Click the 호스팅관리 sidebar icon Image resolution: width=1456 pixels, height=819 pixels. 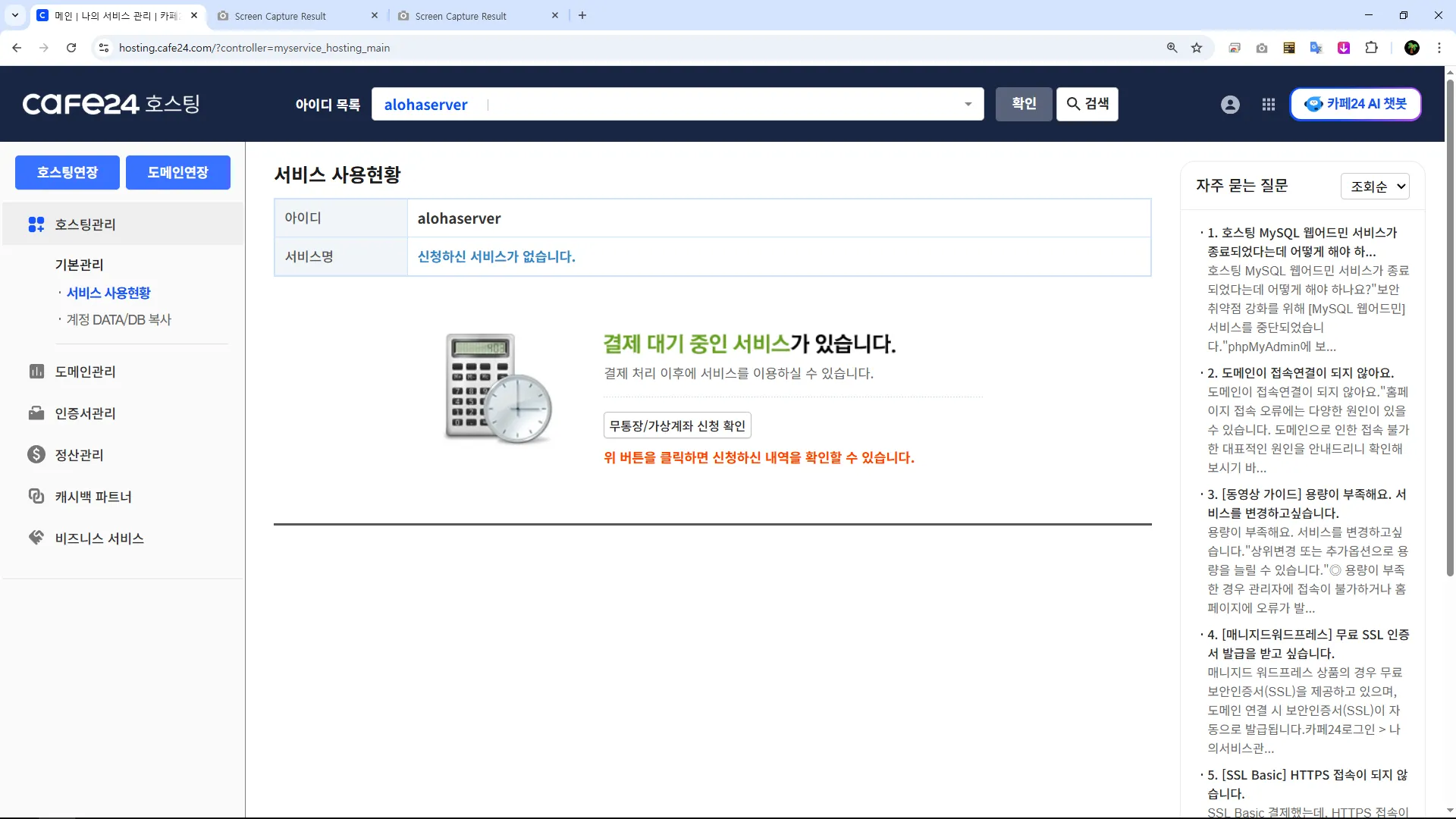[36, 224]
